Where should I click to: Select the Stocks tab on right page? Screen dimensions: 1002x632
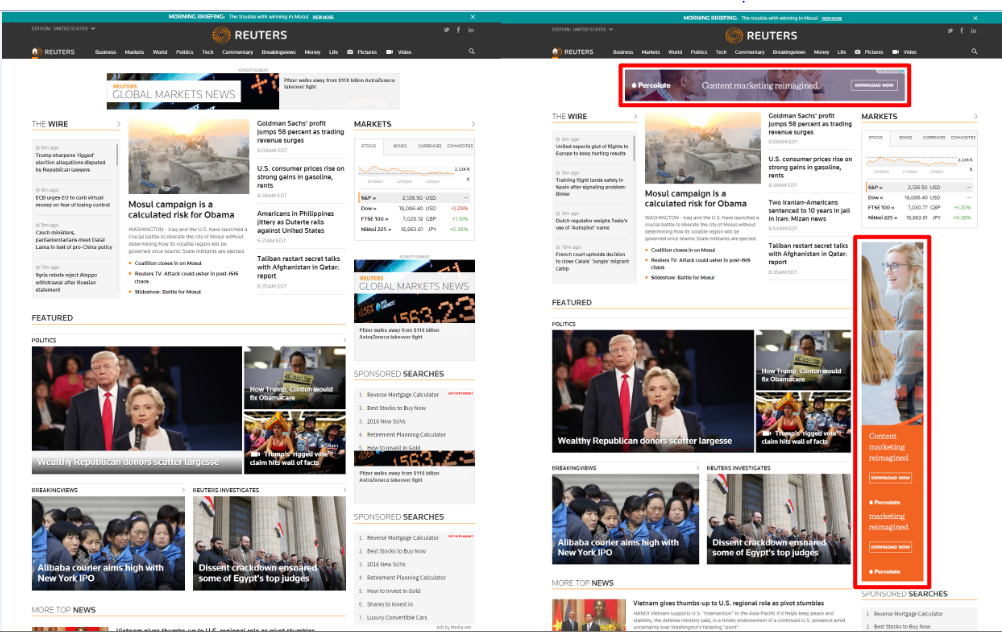click(x=875, y=137)
